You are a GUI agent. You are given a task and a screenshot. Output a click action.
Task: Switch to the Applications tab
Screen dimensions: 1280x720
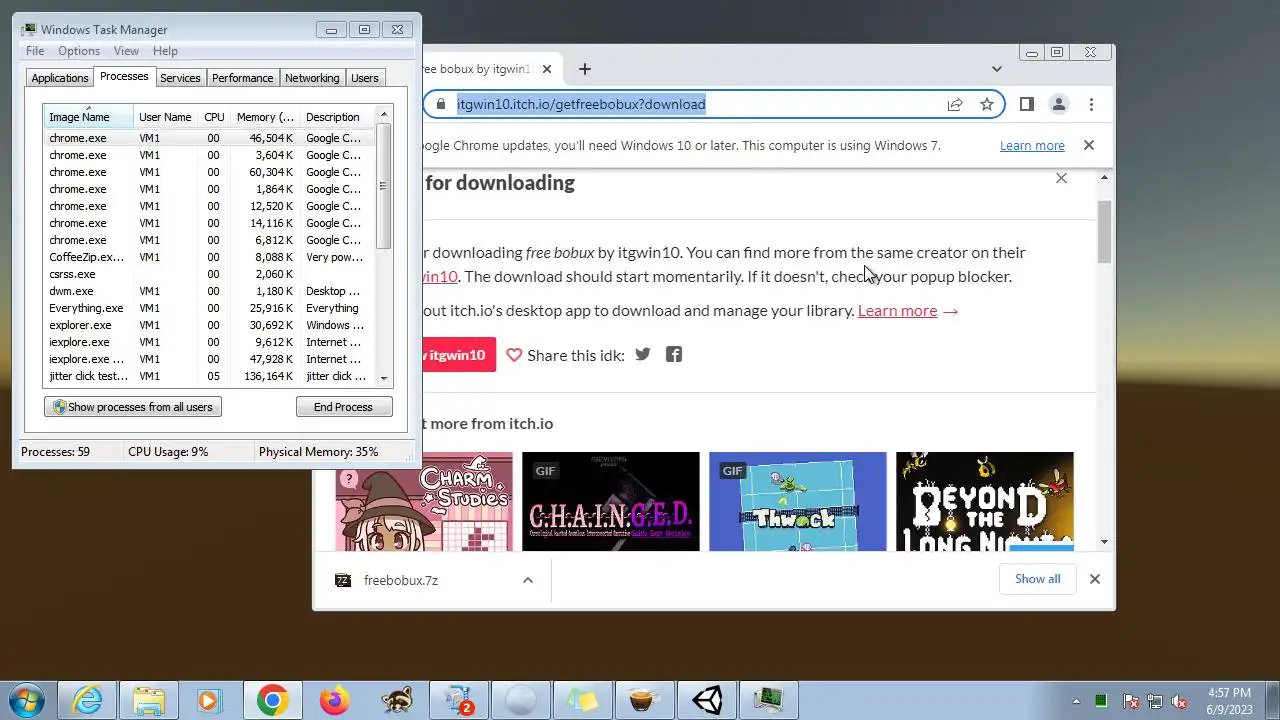click(60, 78)
